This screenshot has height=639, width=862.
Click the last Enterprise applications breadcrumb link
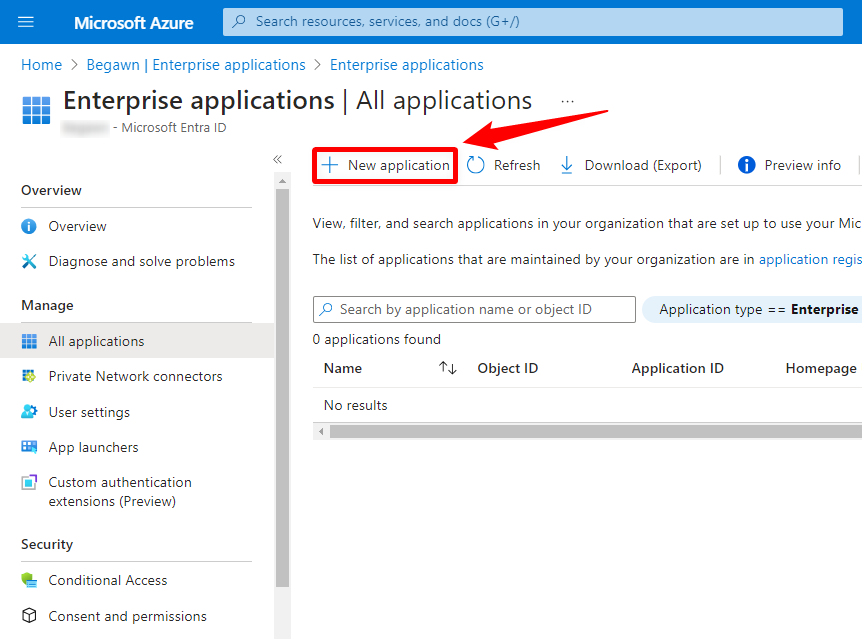point(407,65)
